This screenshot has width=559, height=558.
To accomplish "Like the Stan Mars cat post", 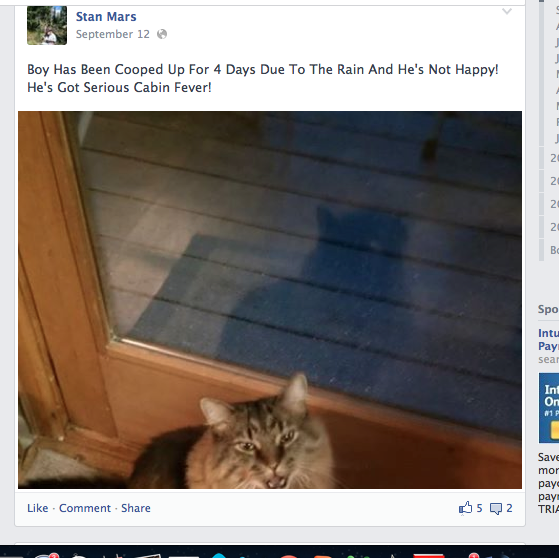I will pyautogui.click(x=37, y=508).
